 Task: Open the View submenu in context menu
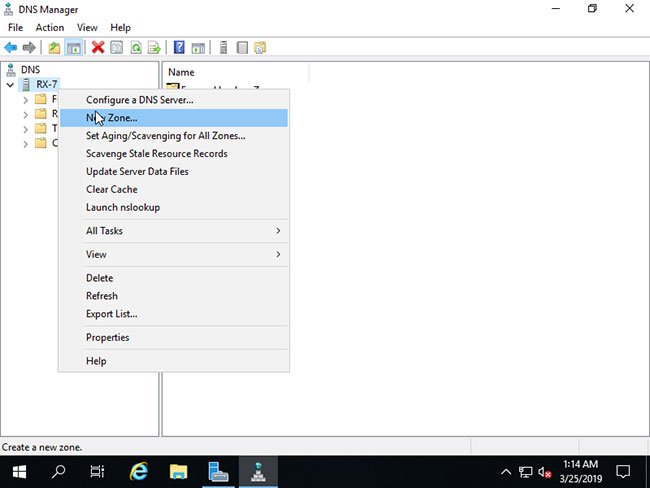174,255
